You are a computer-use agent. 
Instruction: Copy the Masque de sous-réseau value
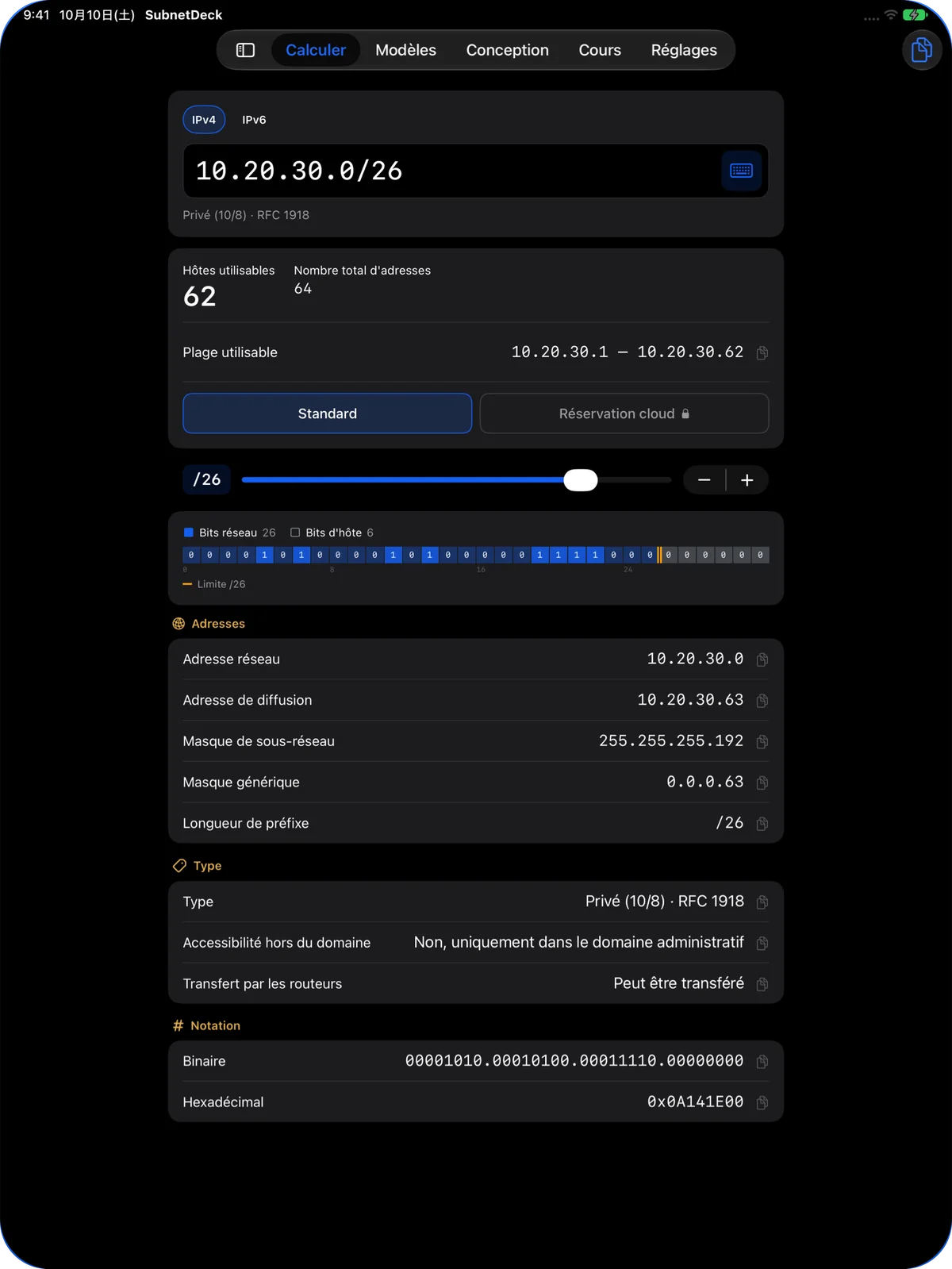[x=762, y=741]
